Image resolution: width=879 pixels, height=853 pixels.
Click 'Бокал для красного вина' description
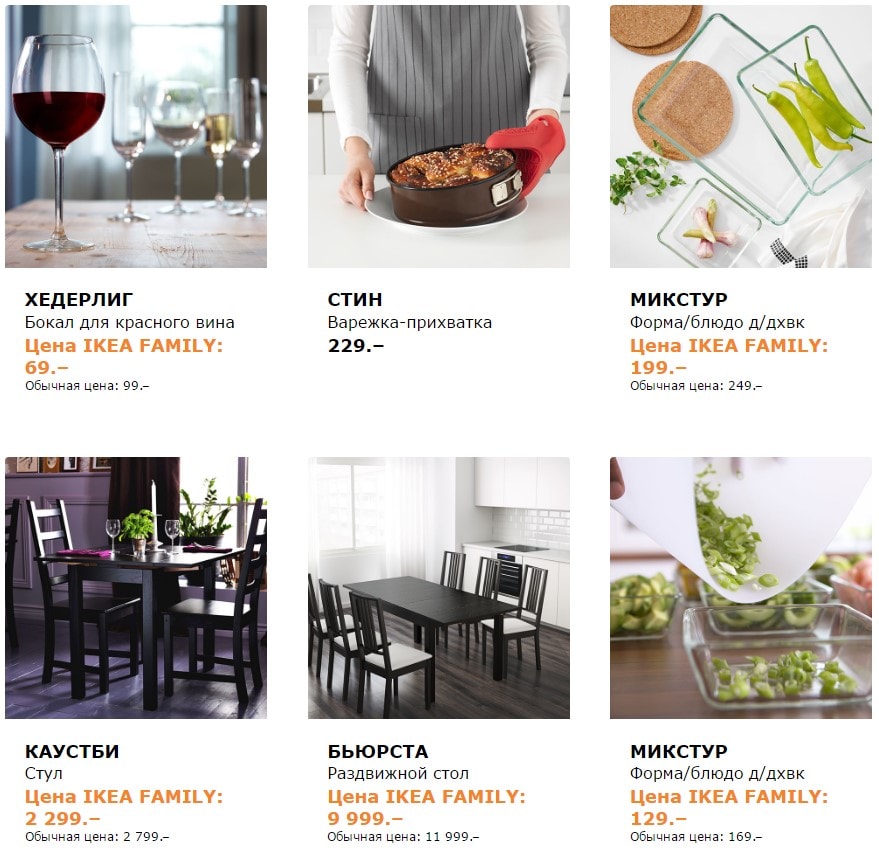coord(130,323)
